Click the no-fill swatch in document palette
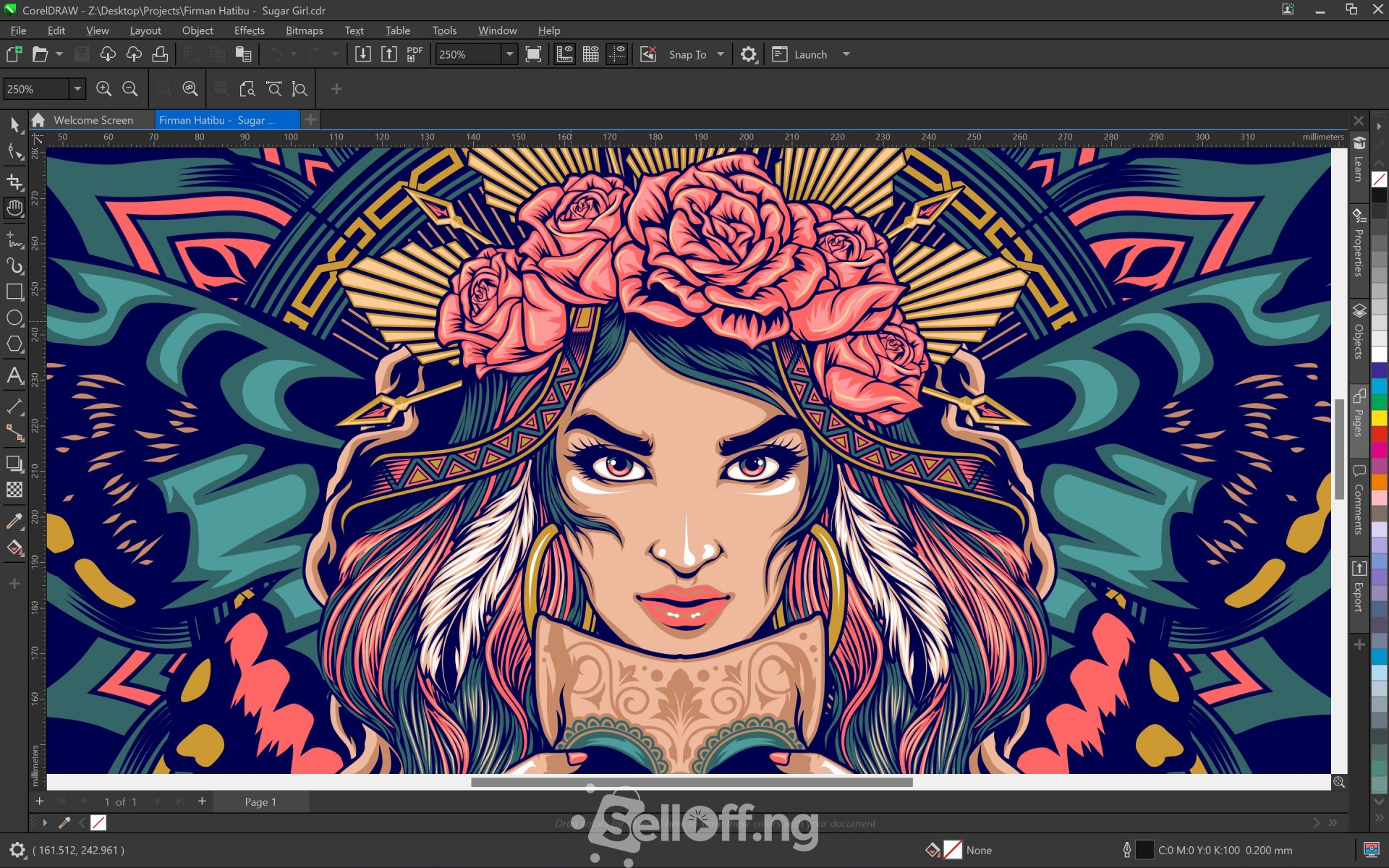 (98, 822)
